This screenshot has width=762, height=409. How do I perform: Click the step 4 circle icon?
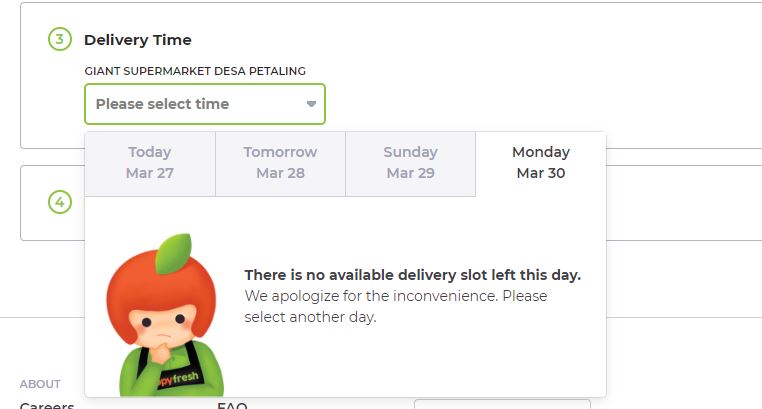[60, 202]
